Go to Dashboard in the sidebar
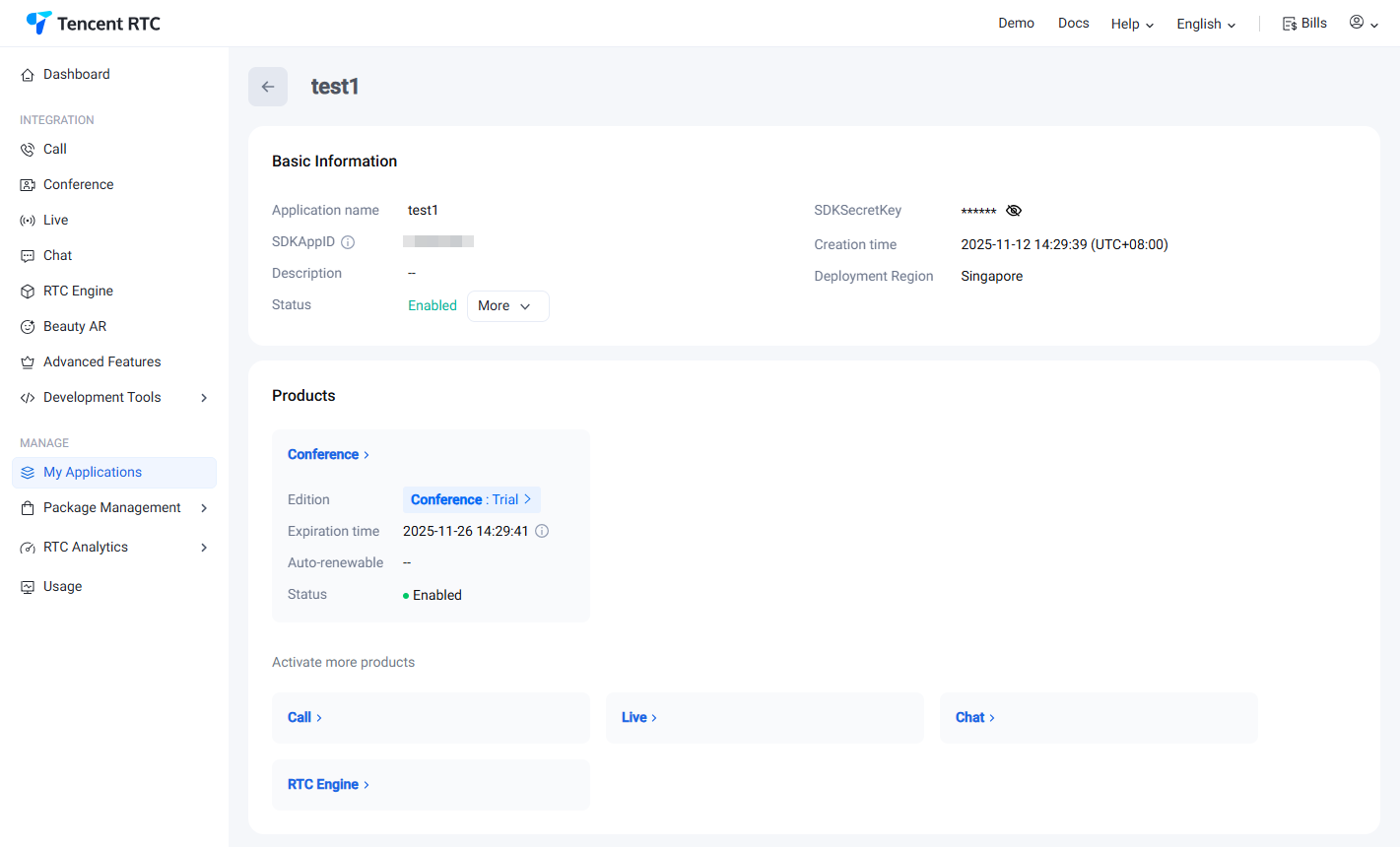The height and width of the screenshot is (847, 1400). [x=76, y=75]
